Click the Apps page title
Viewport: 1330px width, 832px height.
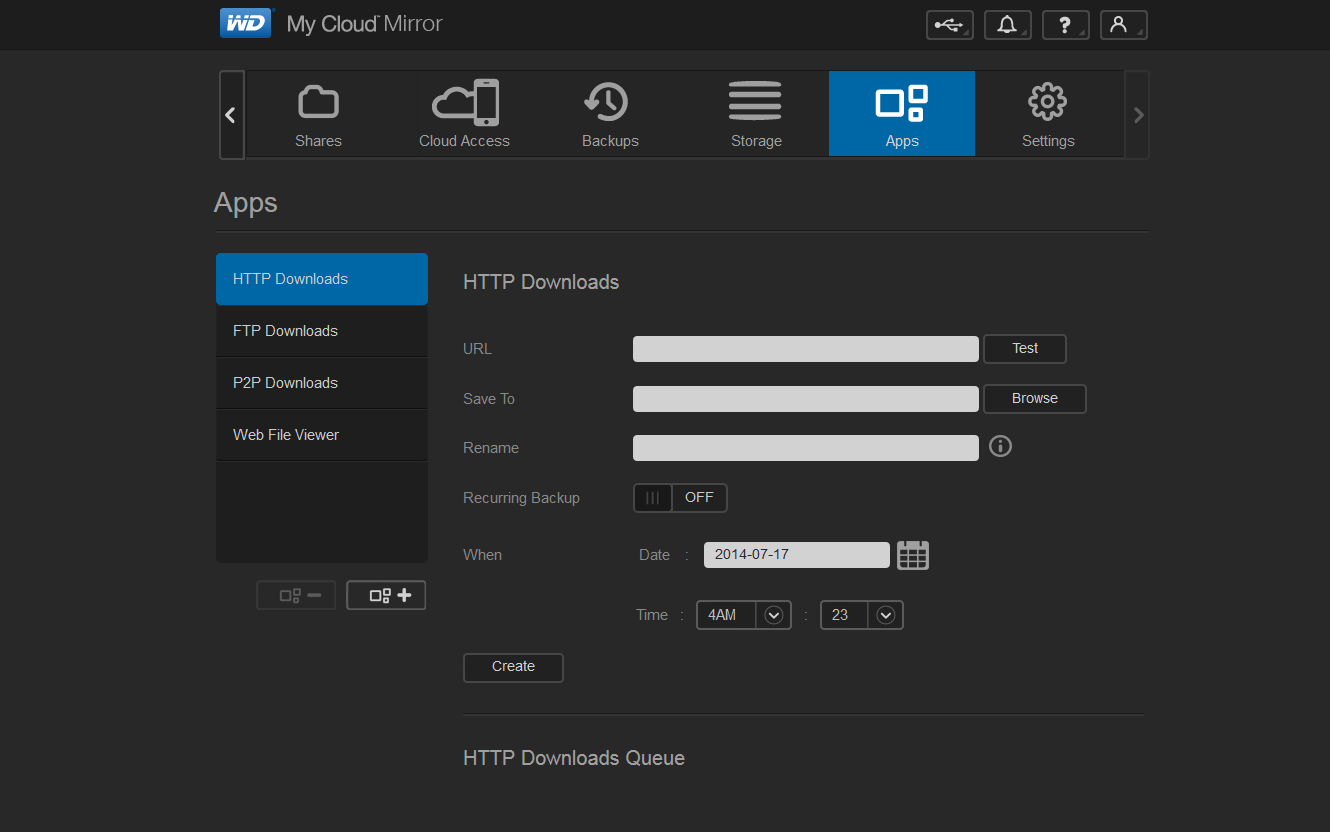[246, 203]
